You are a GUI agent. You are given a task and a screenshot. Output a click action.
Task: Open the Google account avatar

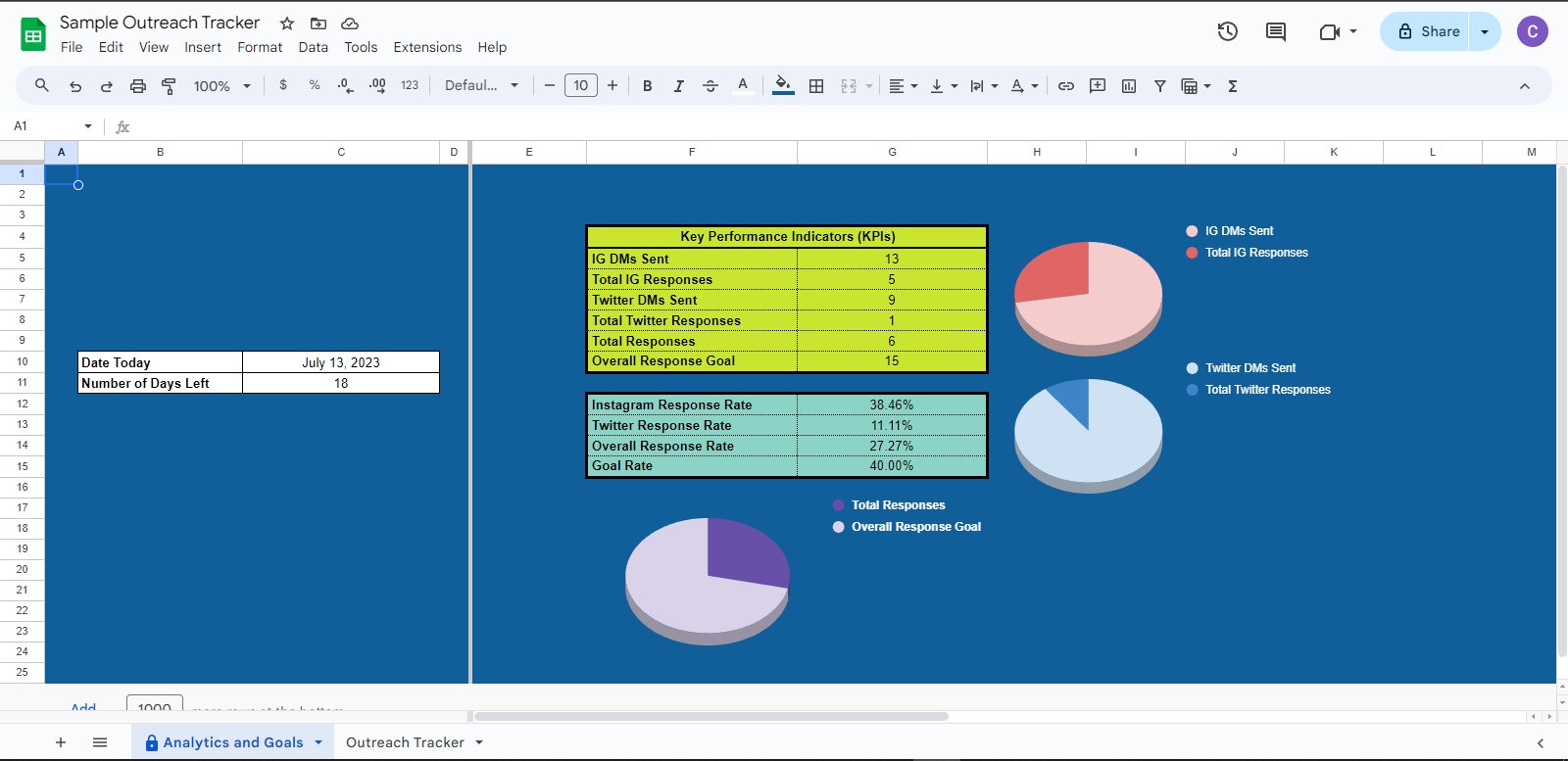coord(1533,31)
